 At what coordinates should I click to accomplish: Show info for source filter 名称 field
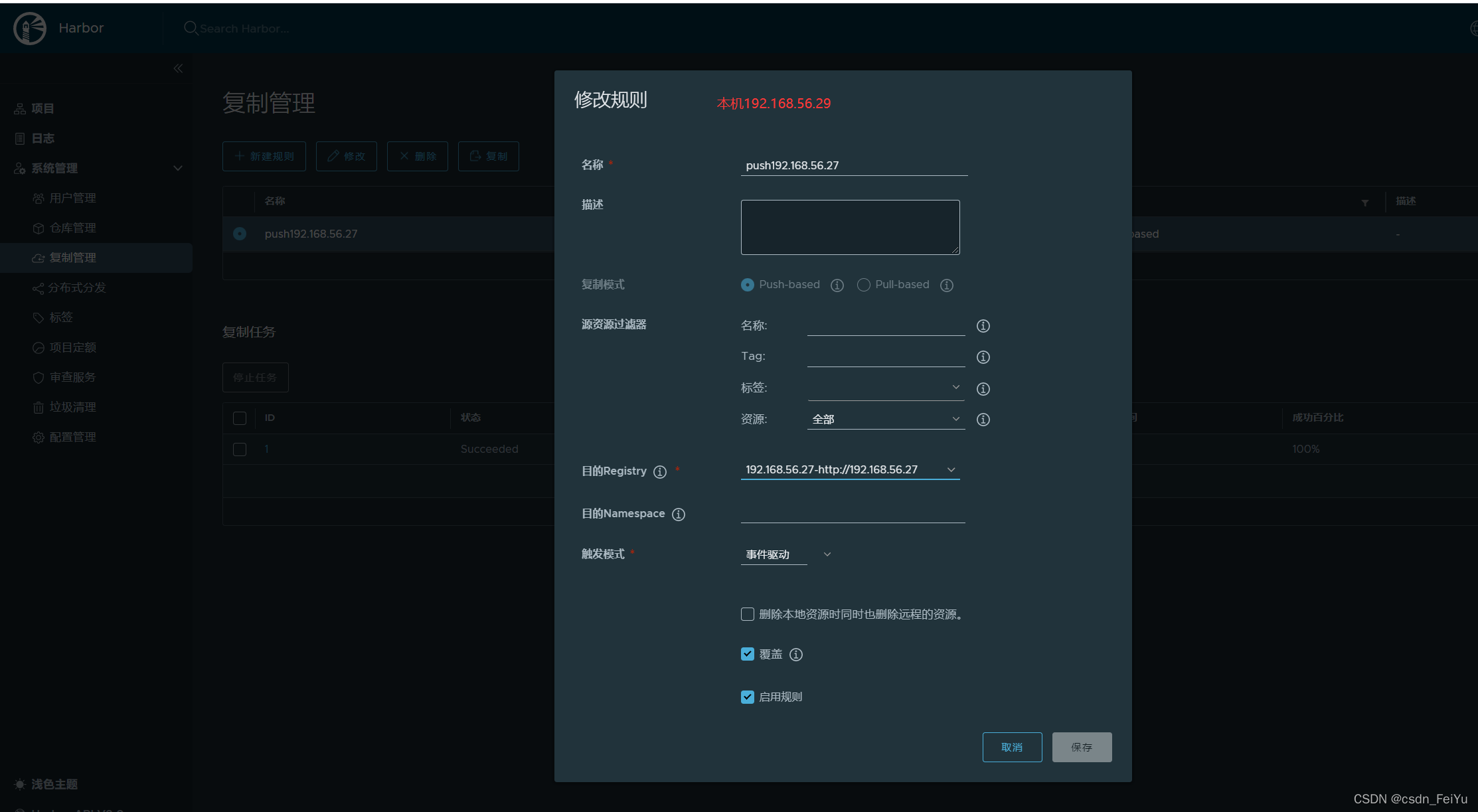(x=983, y=326)
